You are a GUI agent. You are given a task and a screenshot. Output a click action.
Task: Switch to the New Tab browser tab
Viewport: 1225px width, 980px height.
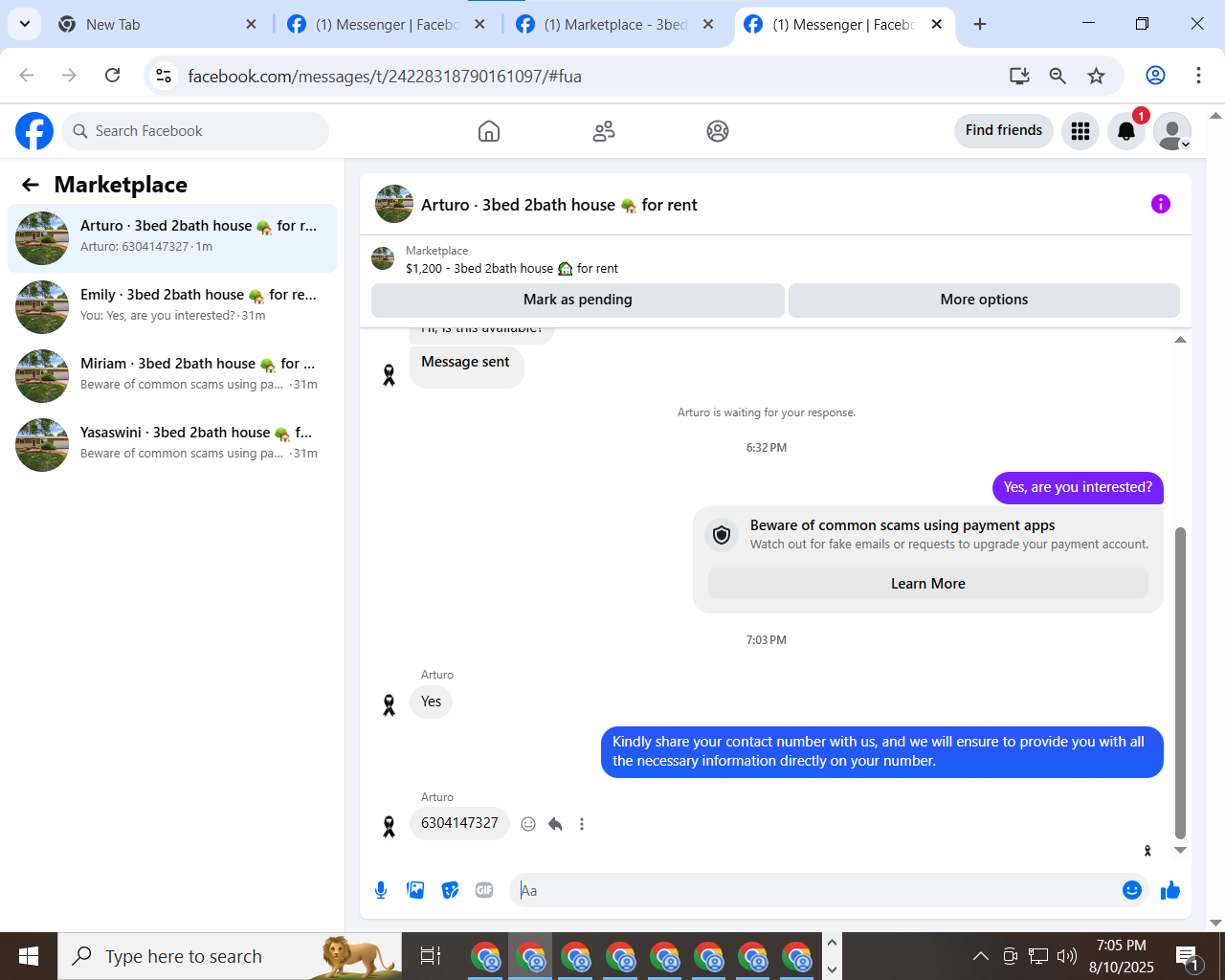pos(157,24)
